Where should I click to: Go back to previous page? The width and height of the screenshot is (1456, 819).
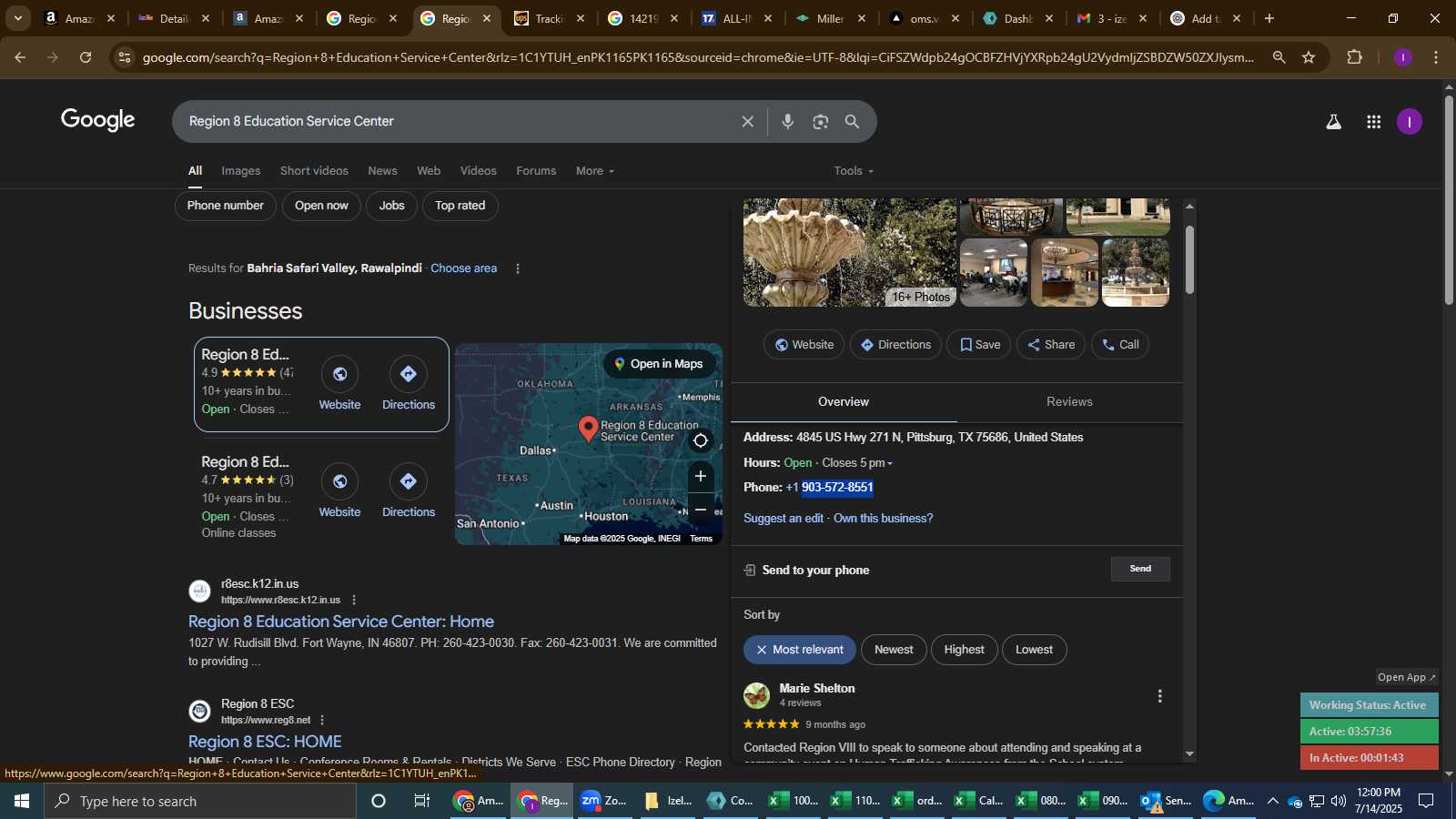(x=20, y=57)
